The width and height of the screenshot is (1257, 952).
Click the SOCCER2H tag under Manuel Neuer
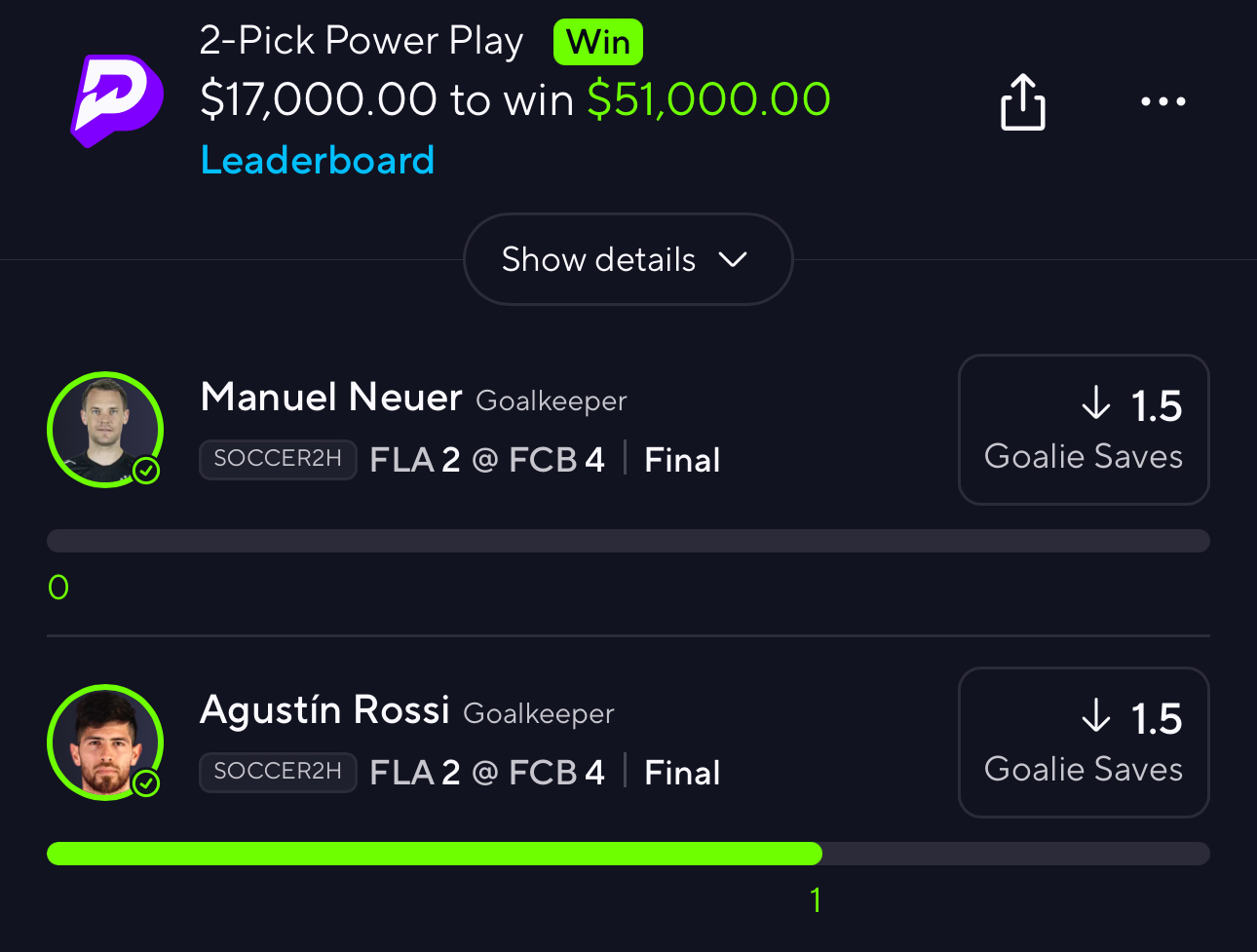tap(278, 459)
